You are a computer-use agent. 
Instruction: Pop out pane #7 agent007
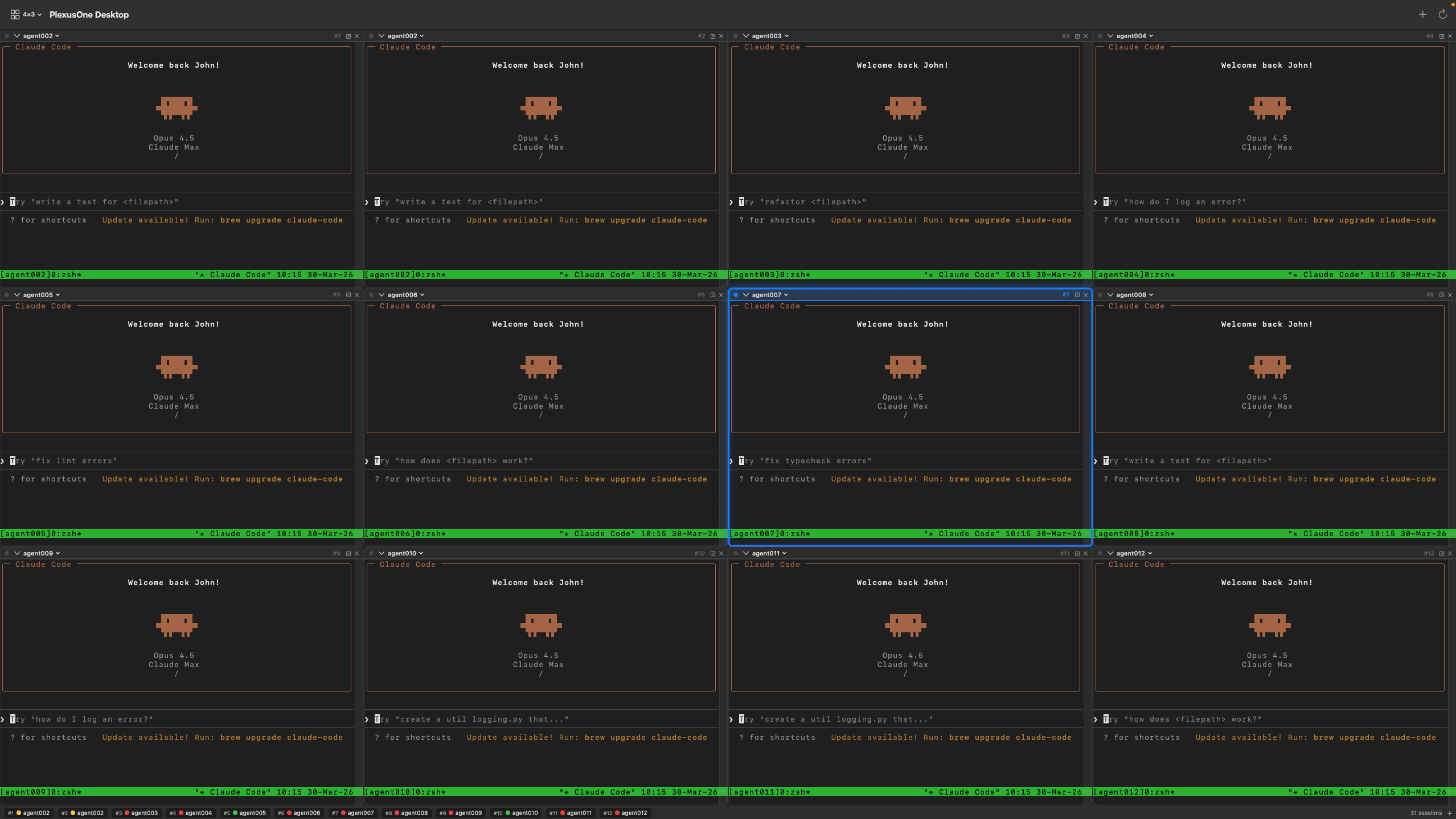point(1077,295)
